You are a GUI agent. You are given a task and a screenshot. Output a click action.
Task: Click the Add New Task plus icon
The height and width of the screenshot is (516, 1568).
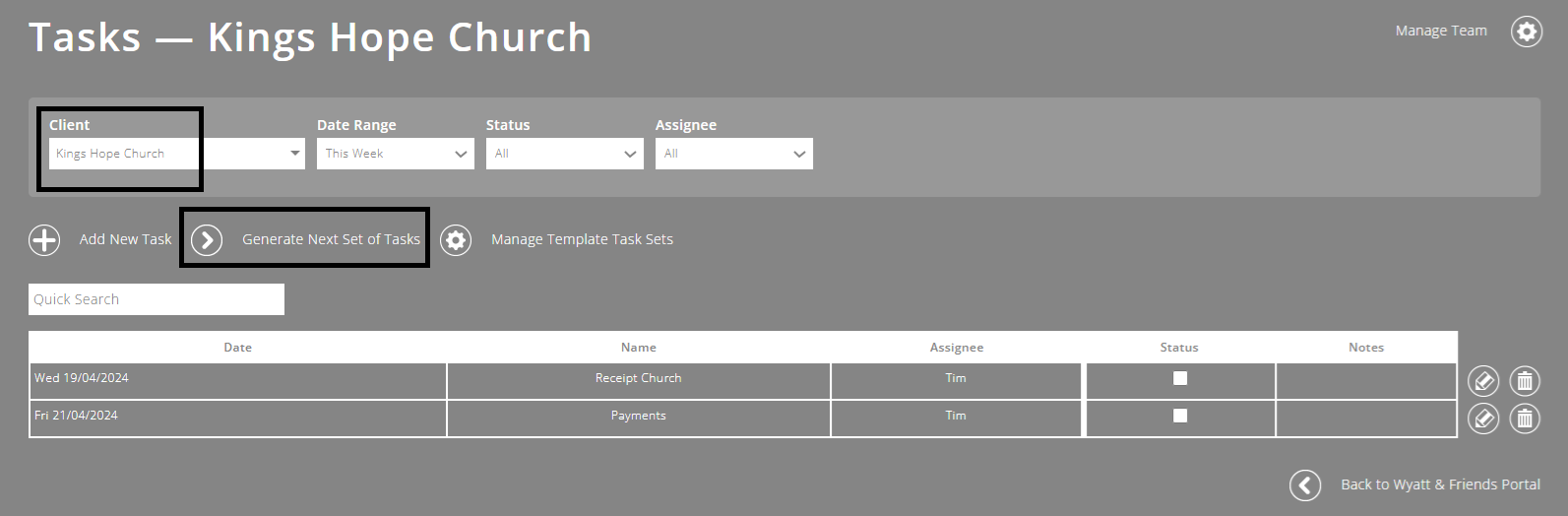tap(44, 239)
